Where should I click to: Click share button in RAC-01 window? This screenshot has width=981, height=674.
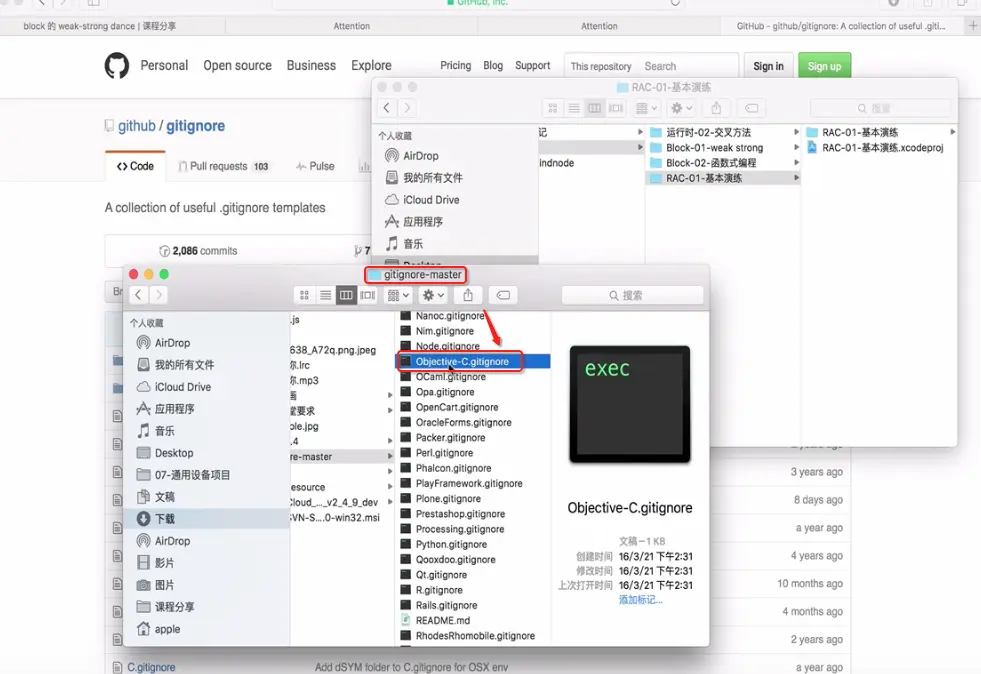pos(716,108)
